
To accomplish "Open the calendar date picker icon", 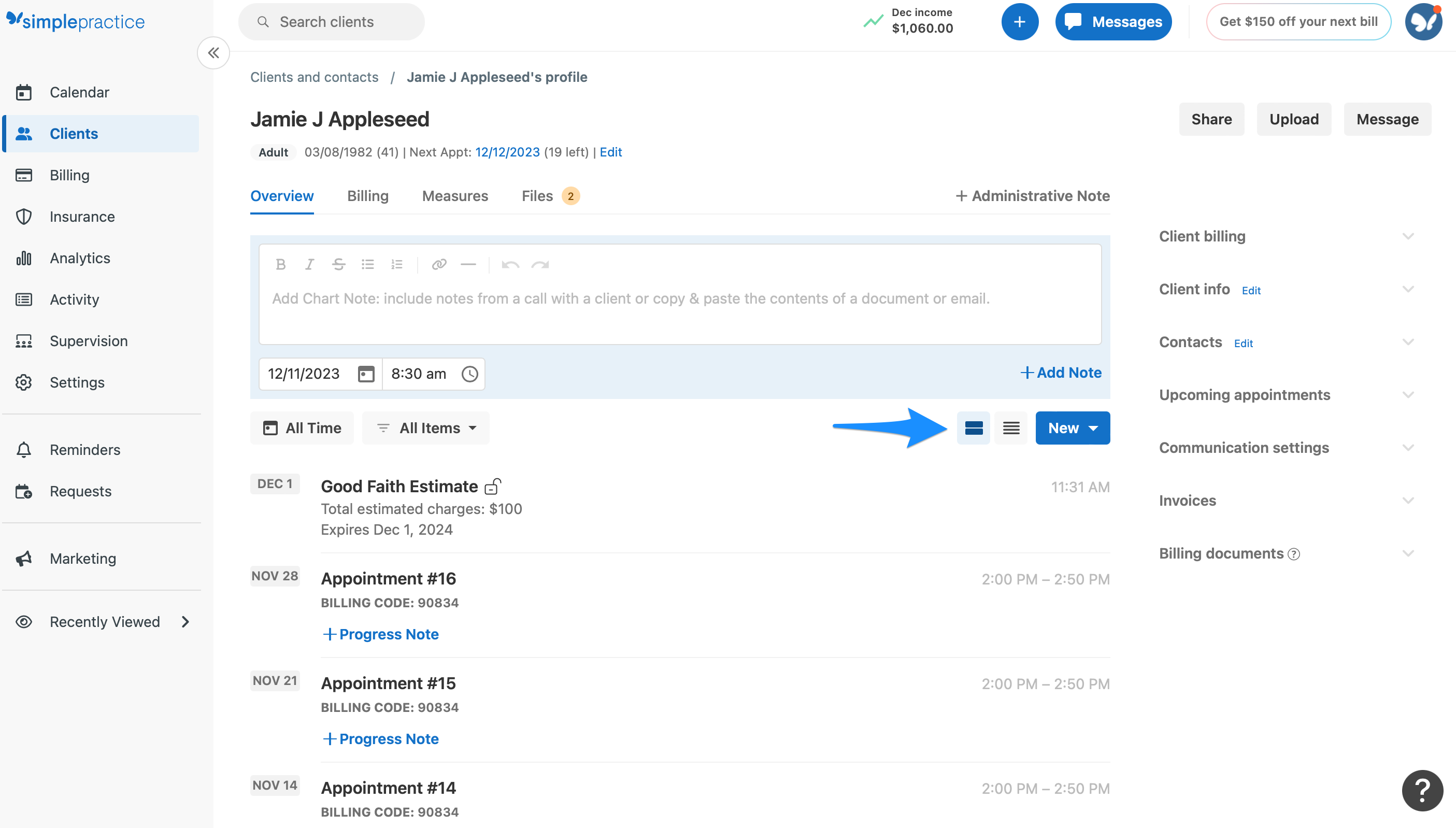I will [366, 374].
